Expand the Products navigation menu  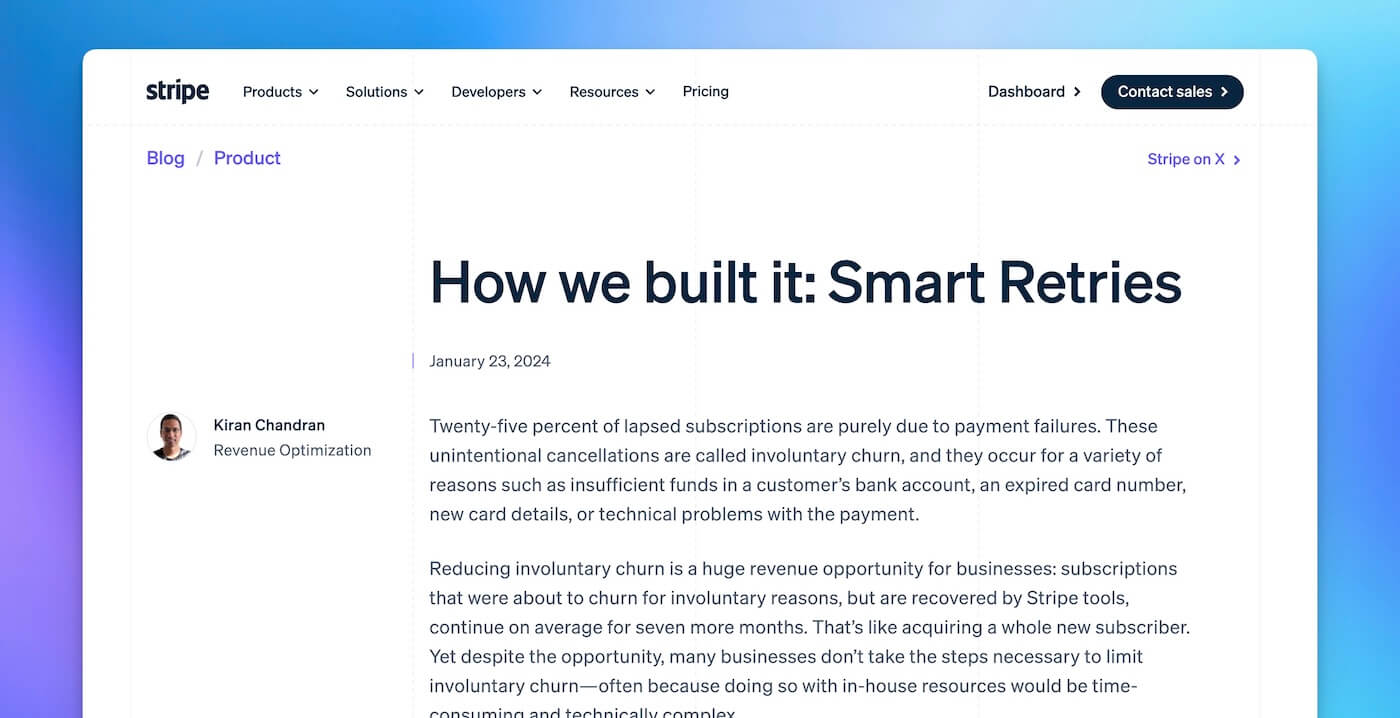click(x=279, y=91)
